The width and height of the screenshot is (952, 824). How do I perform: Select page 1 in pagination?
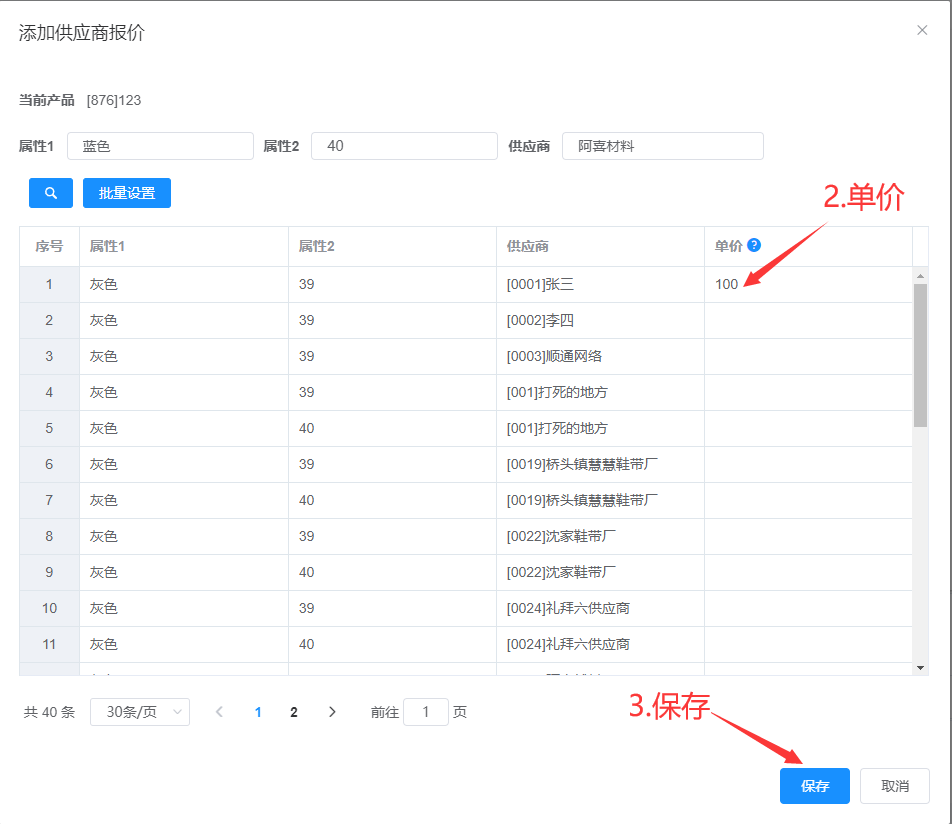(258, 712)
